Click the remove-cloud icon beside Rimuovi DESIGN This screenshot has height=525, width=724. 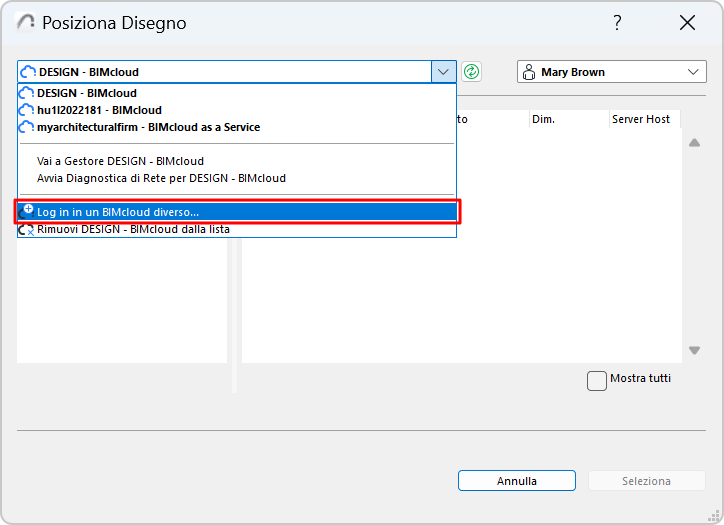click(x=27, y=229)
